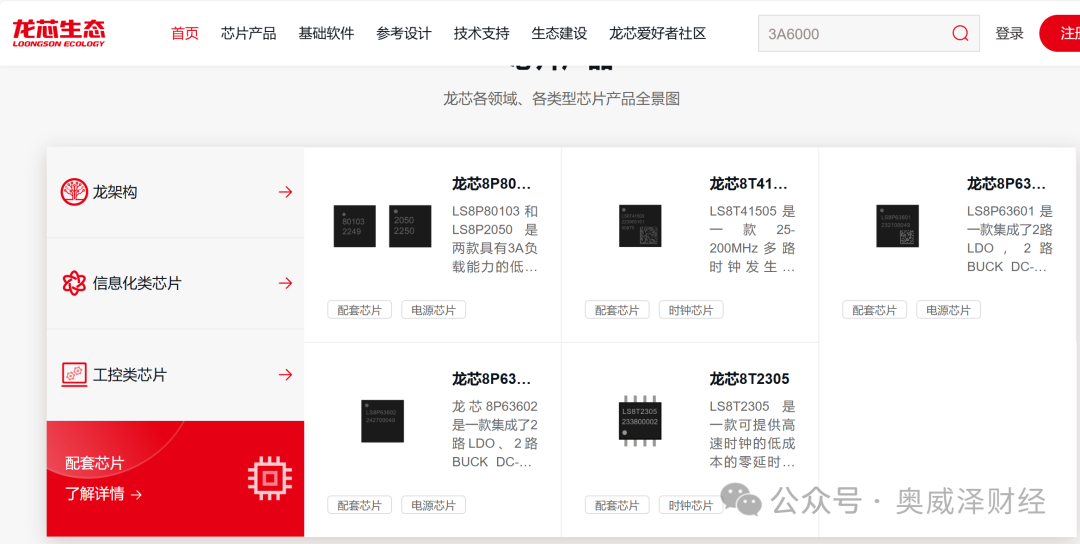Click the 登录 link
Viewport: 1080px width, 544px height.
click(x=1009, y=33)
